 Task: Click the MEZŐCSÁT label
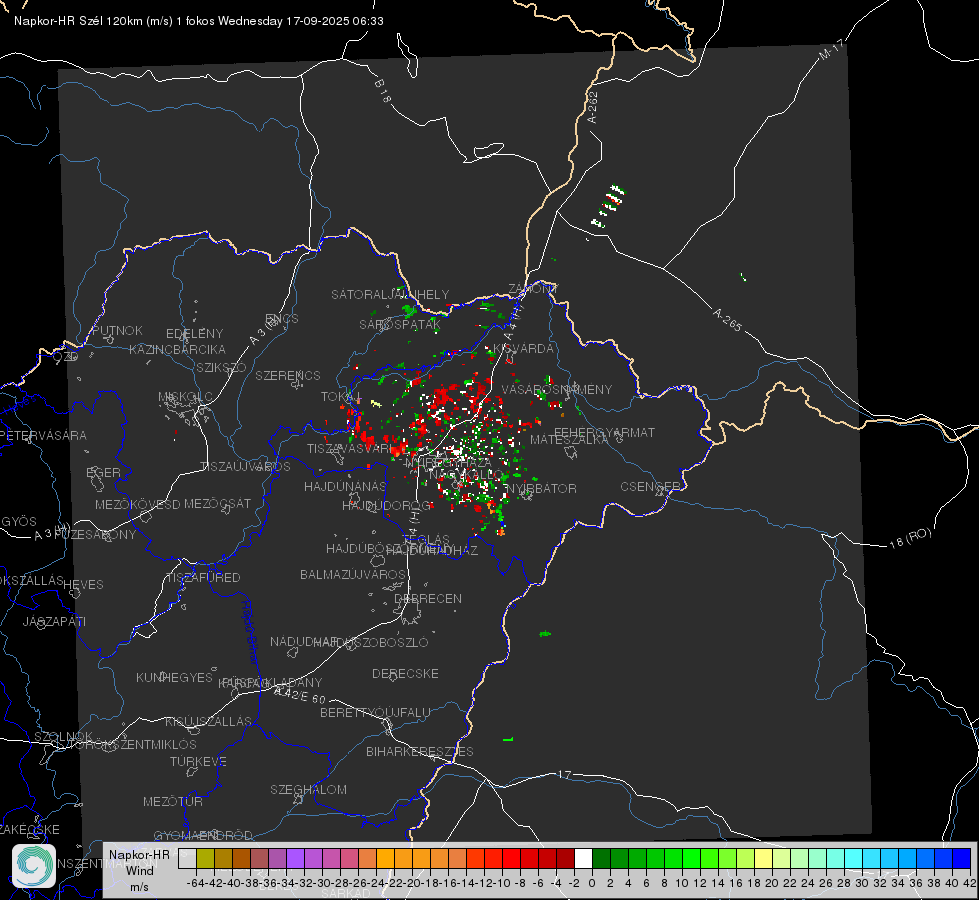coord(217,503)
